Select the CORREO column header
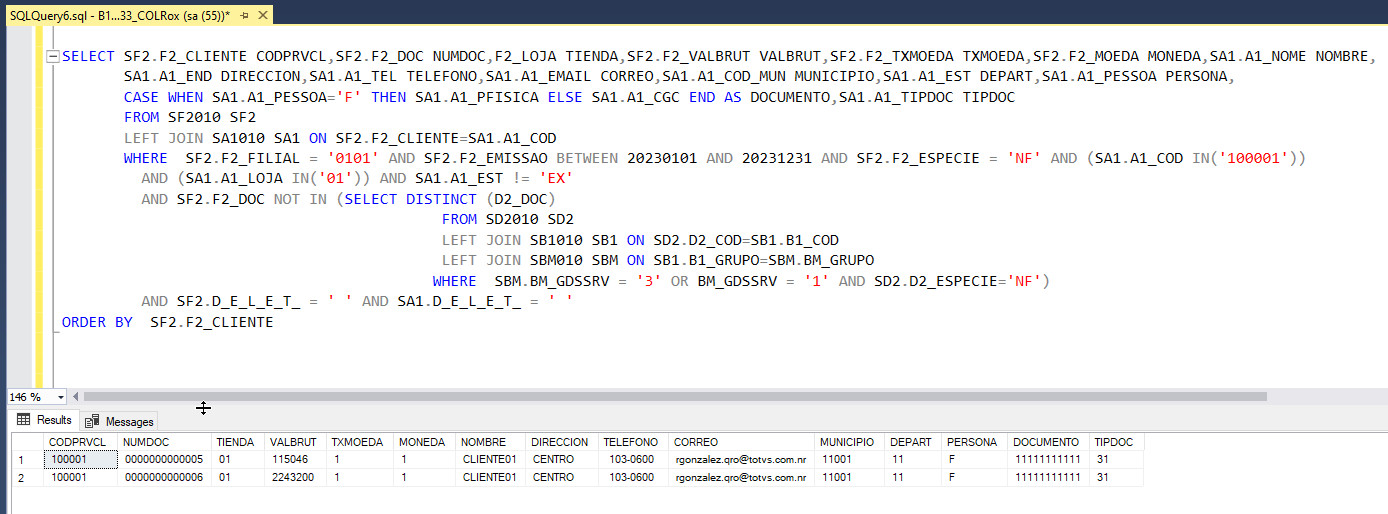 coord(743,442)
